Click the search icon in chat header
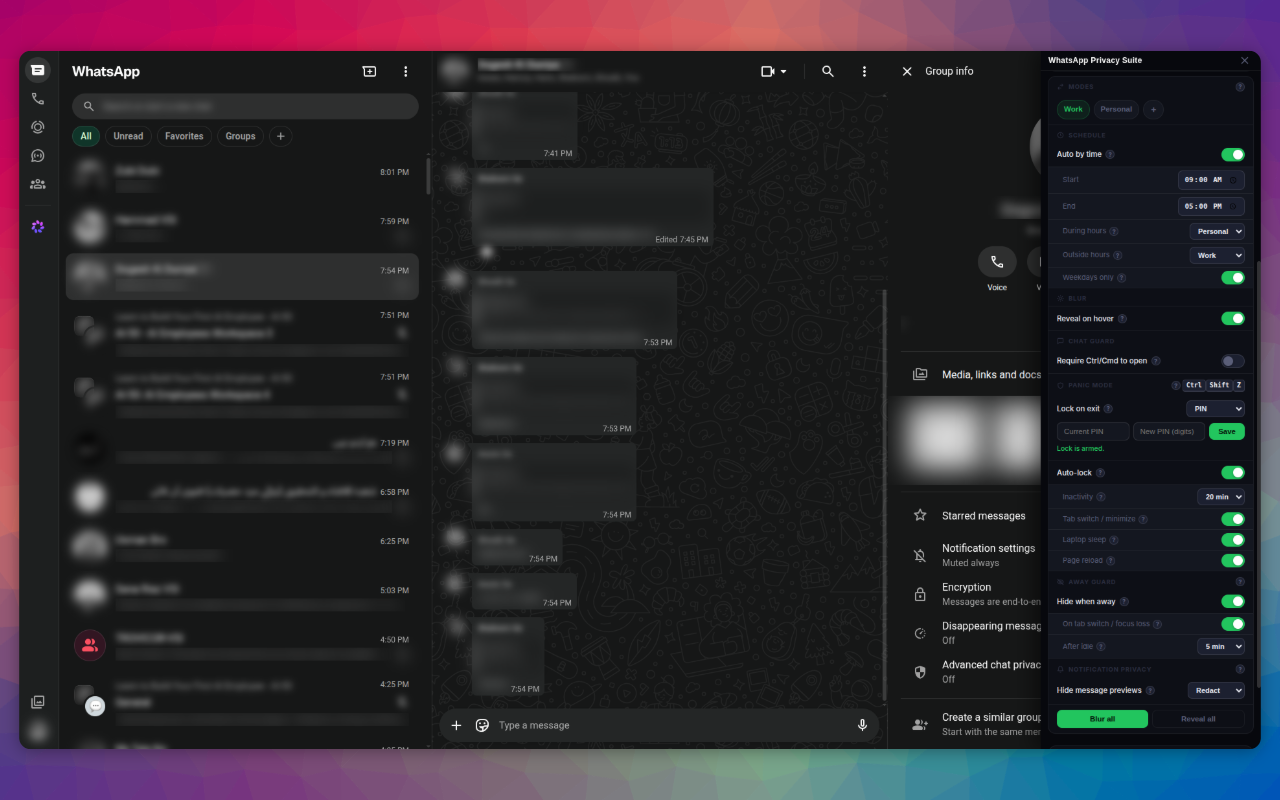The width and height of the screenshot is (1280, 800). 828,72
